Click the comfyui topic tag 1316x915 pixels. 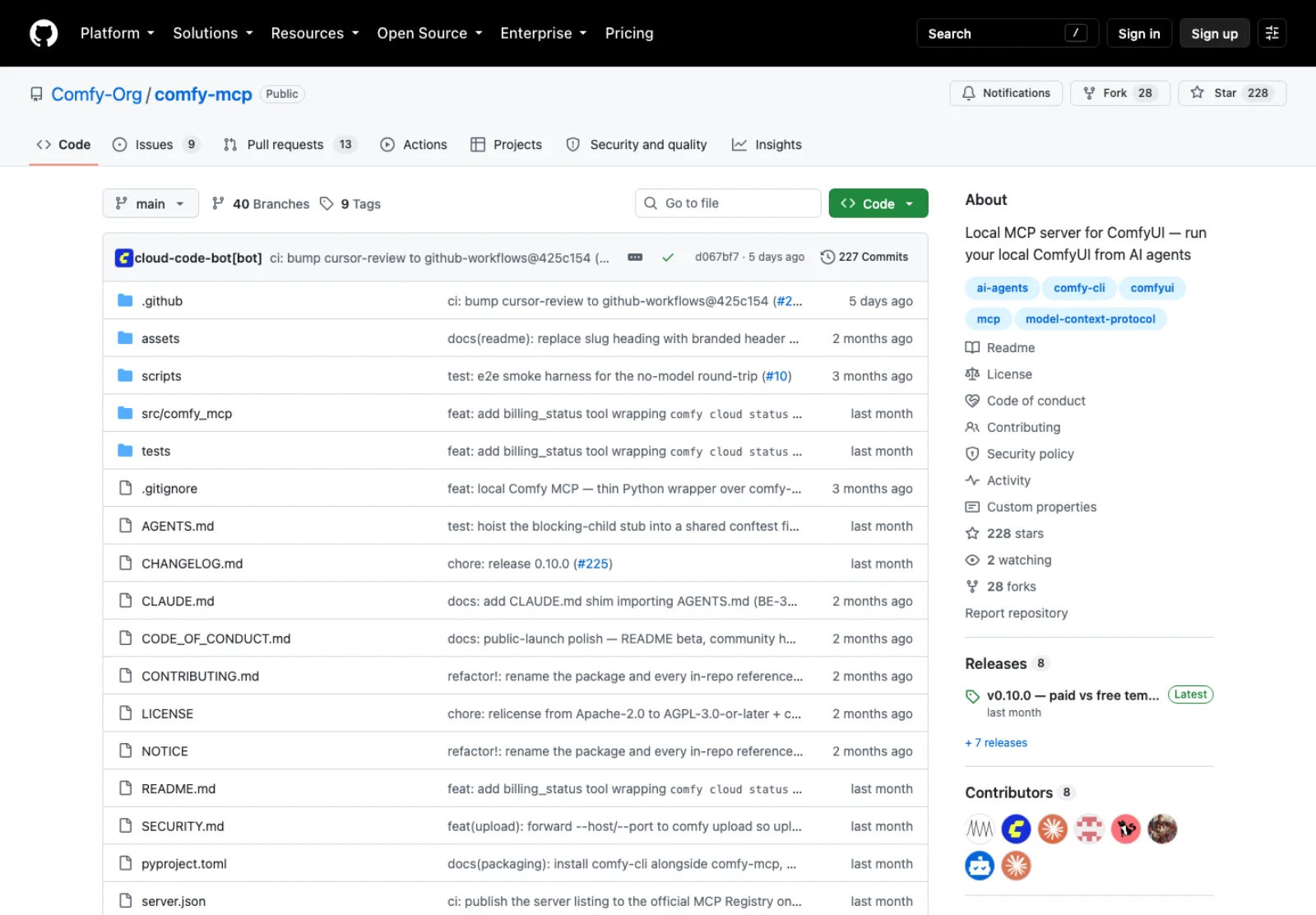tap(1151, 287)
